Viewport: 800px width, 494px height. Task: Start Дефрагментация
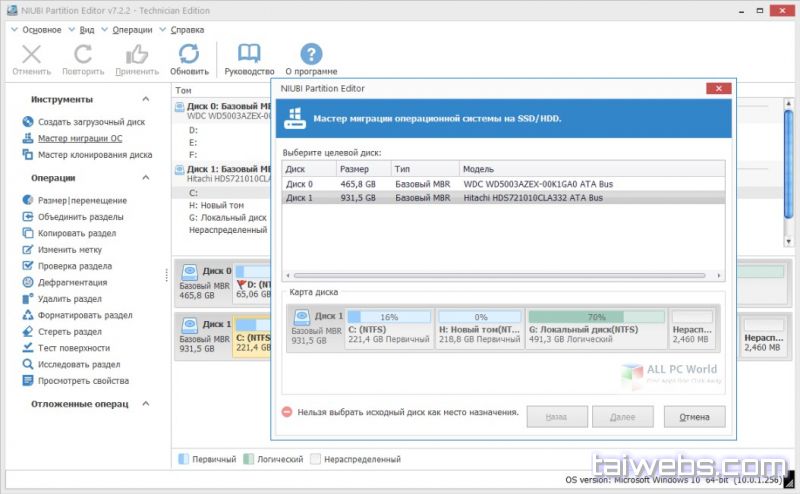click(x=72, y=282)
